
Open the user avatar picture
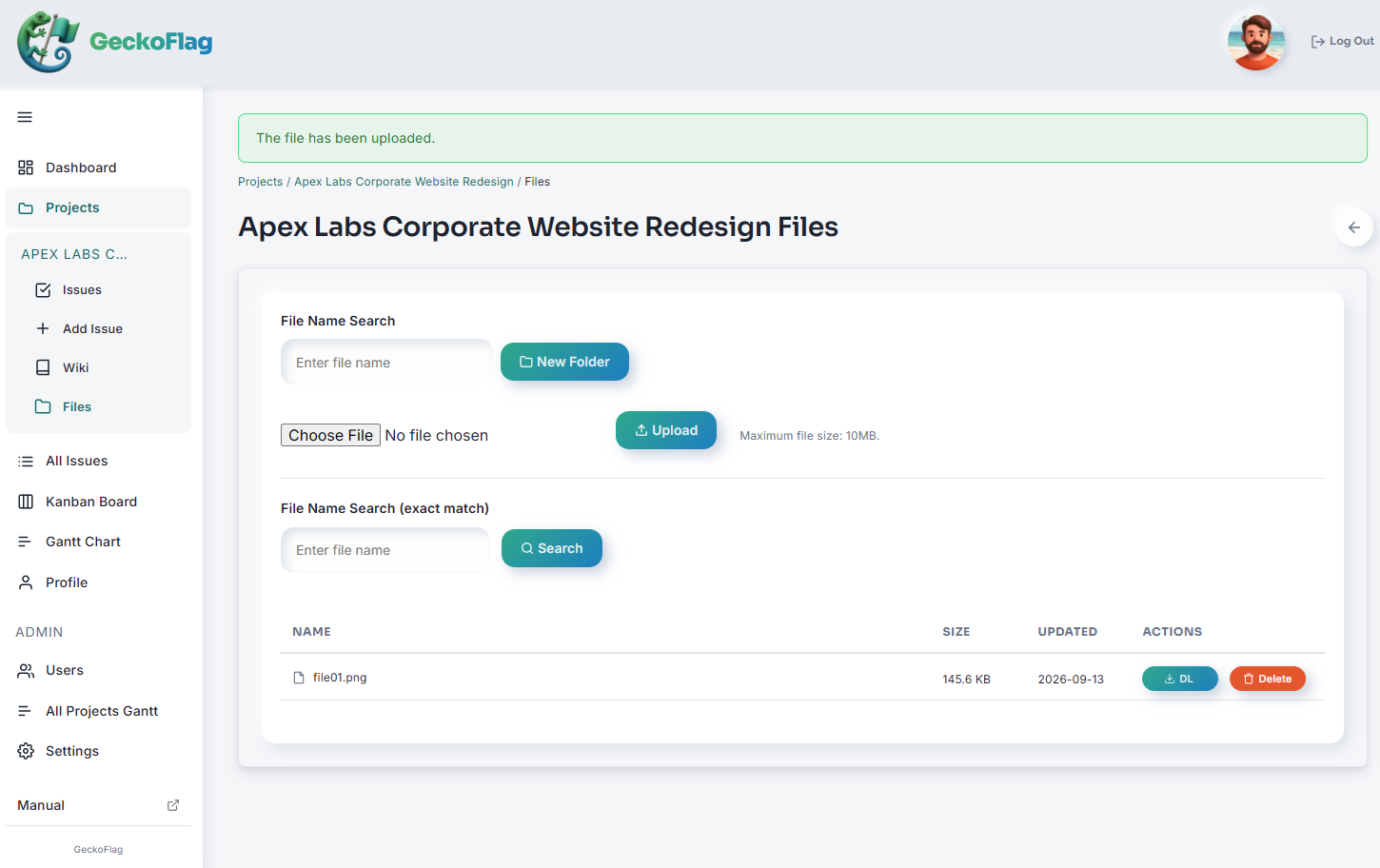tap(1256, 42)
